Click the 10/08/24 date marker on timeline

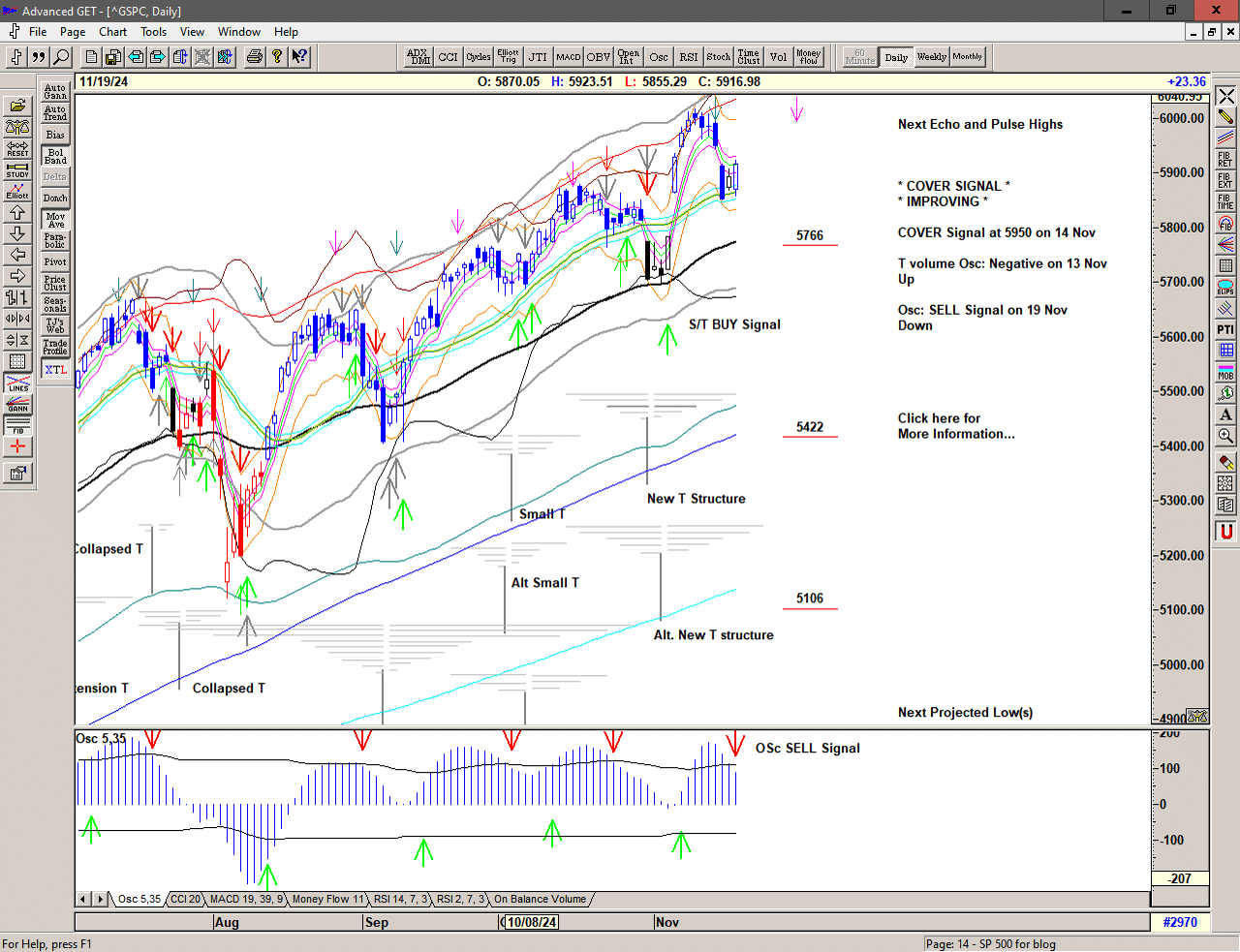pos(532,922)
